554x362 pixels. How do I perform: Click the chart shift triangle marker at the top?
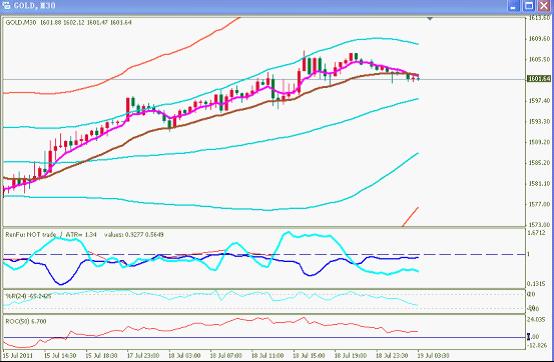(430, 18)
